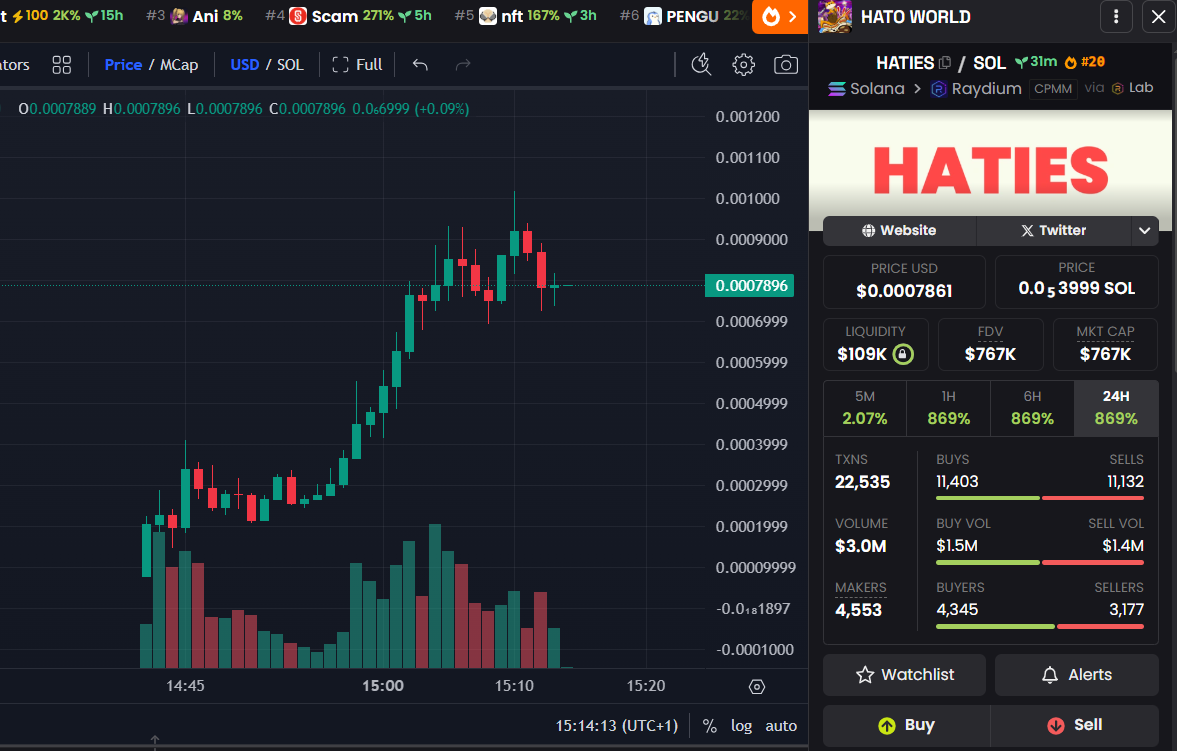The image size is (1177, 751).
Task: Open the HATIES Twitter link
Action: pos(1054,231)
